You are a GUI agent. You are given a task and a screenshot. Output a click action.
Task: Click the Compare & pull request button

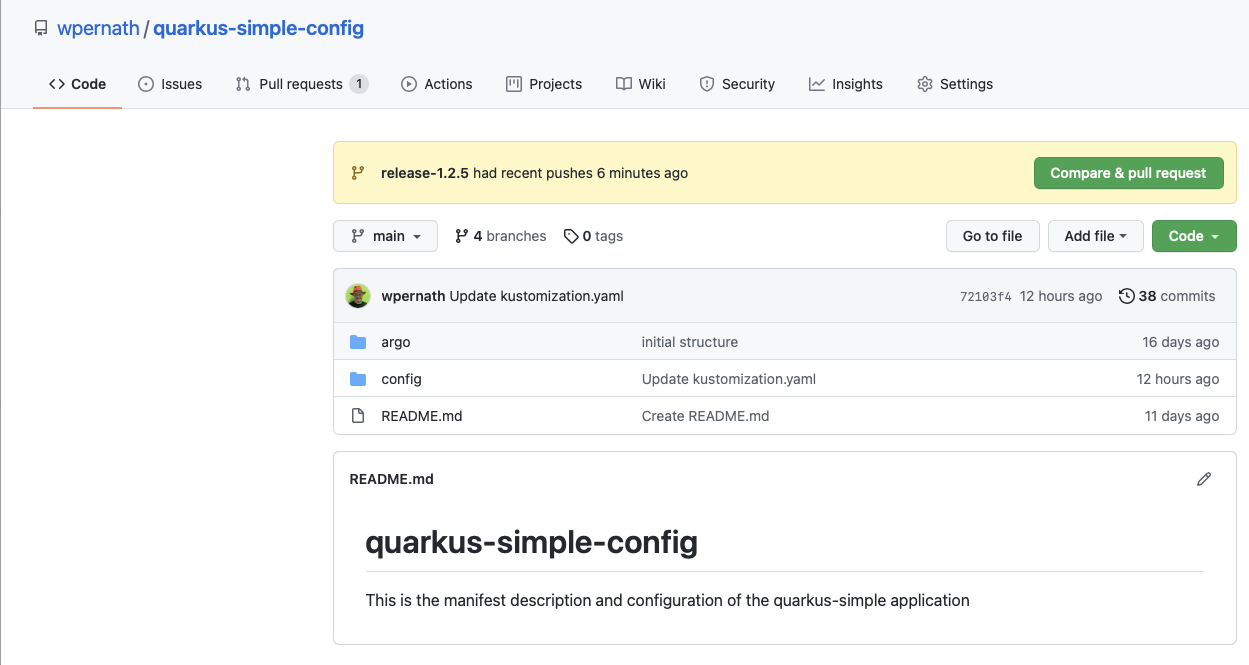1128,173
